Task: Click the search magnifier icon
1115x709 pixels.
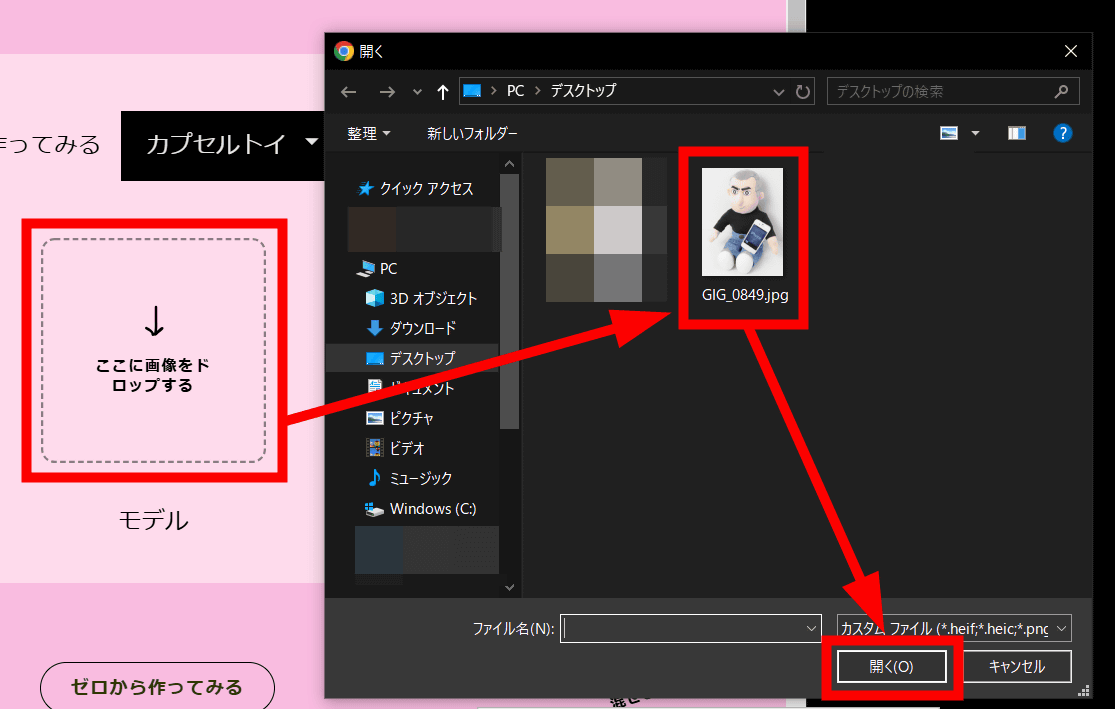Action: coord(1061,91)
